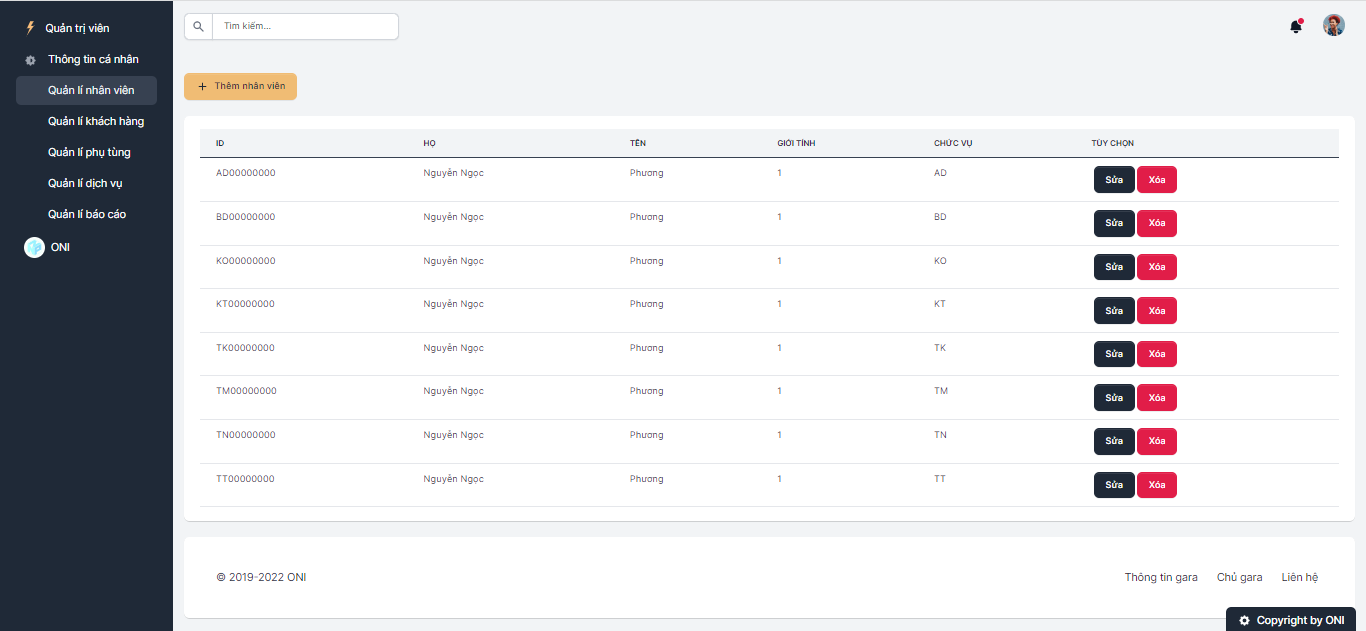Select ID cell TN00000000
The height and width of the screenshot is (631, 1366).
246,435
